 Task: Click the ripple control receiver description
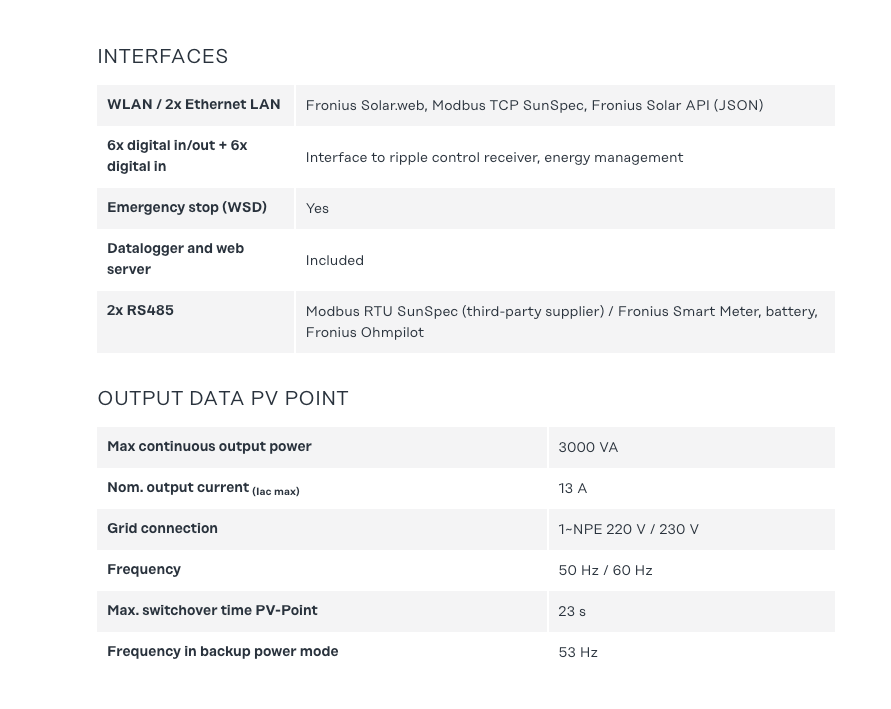tap(494, 157)
